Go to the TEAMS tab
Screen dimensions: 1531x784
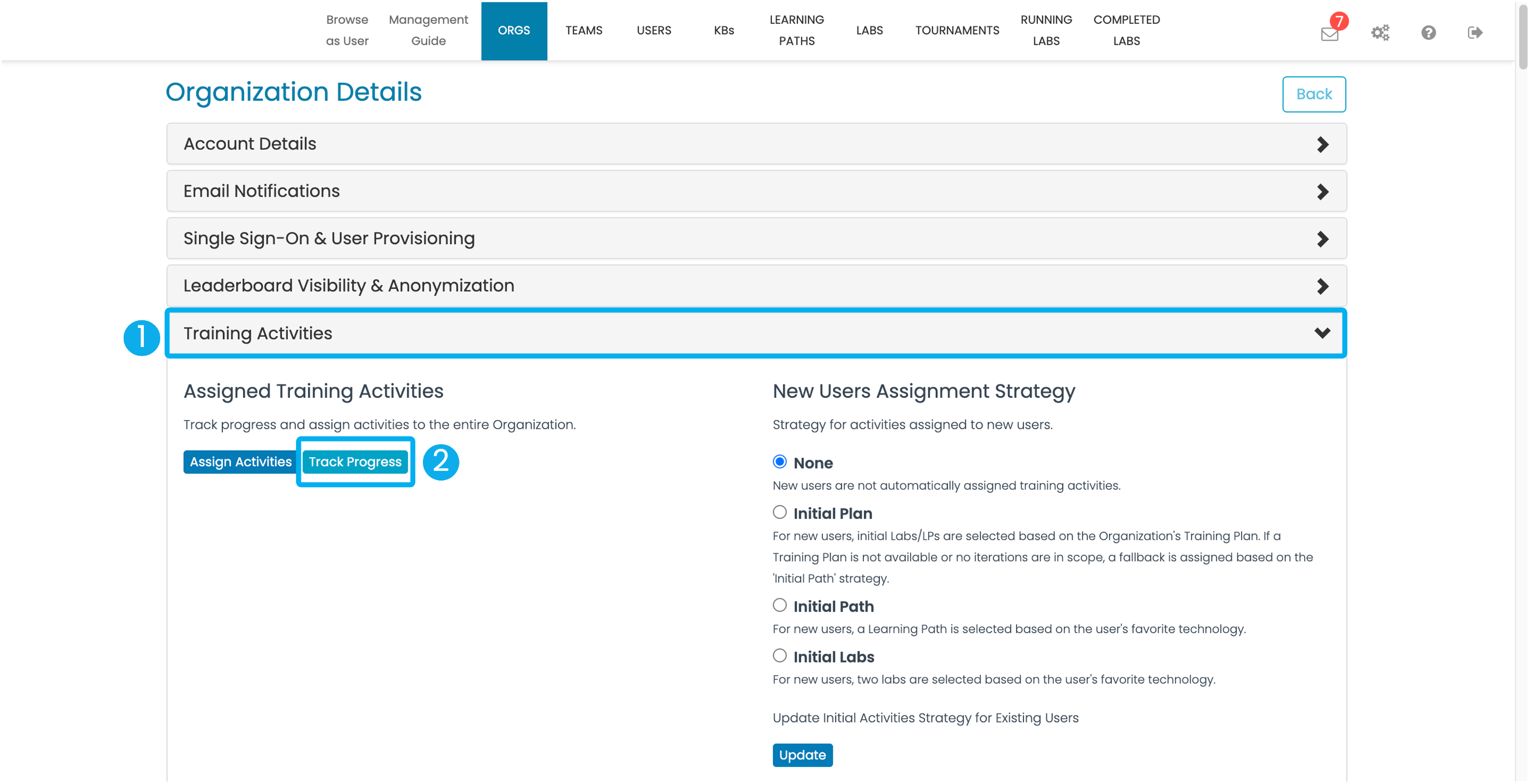(584, 31)
